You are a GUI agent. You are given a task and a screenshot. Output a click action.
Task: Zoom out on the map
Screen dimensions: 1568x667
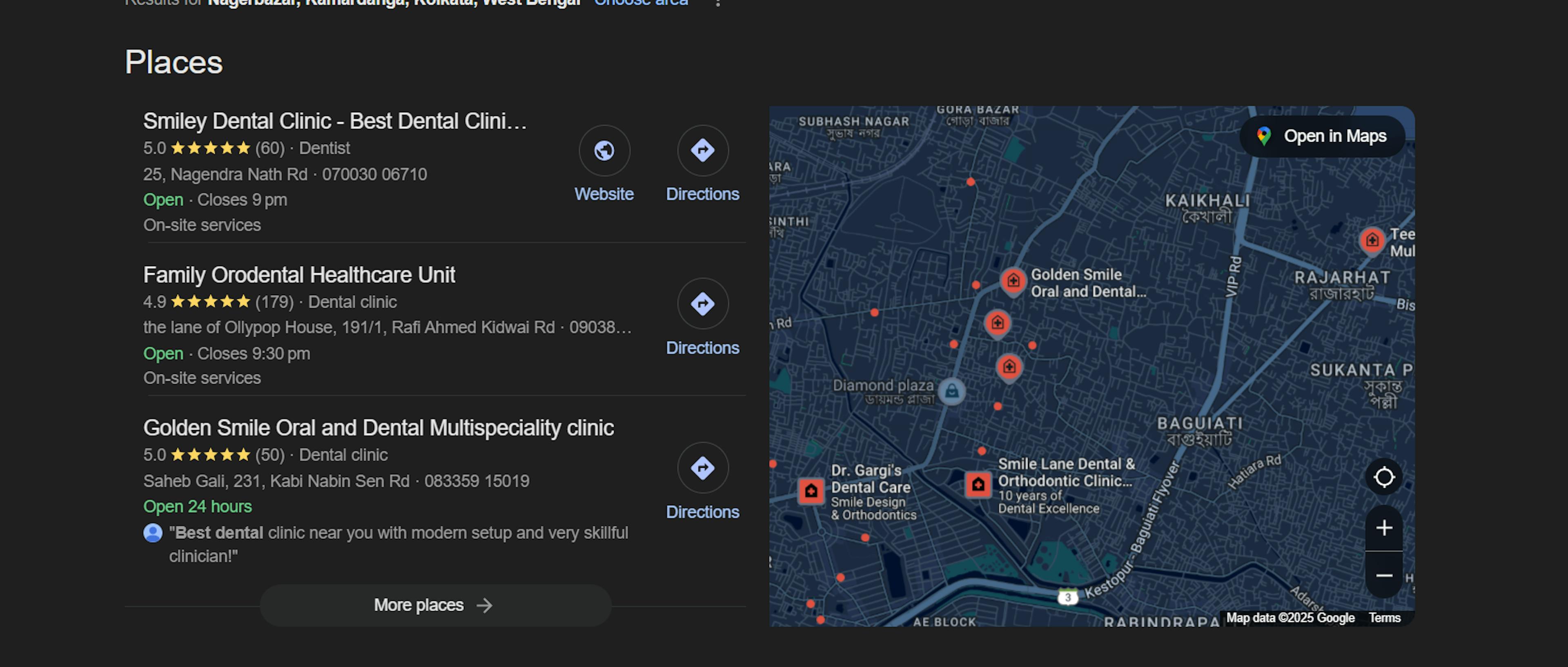pos(1383,575)
